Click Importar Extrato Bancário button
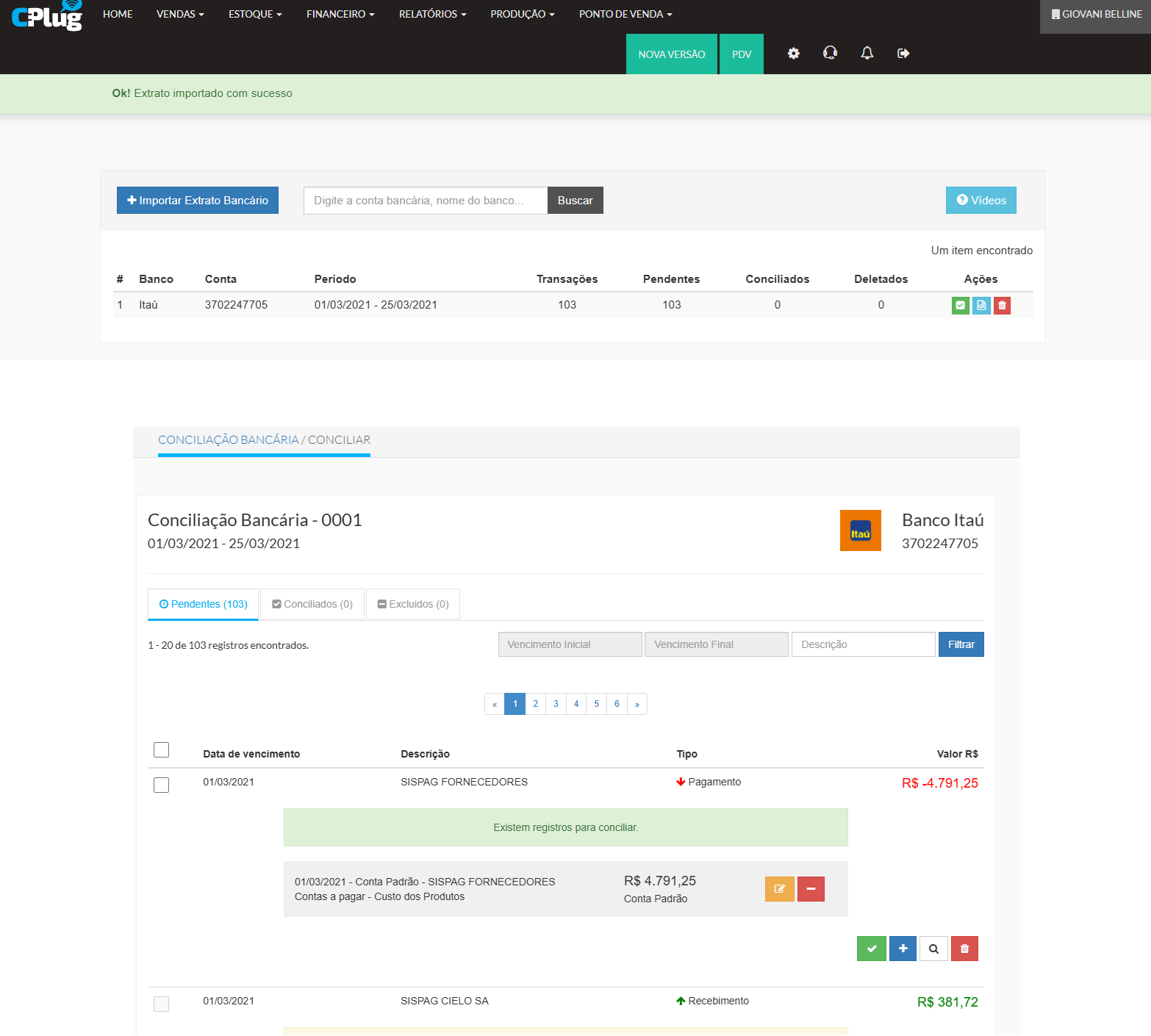Viewport: 1151px width, 1036px height. point(198,201)
